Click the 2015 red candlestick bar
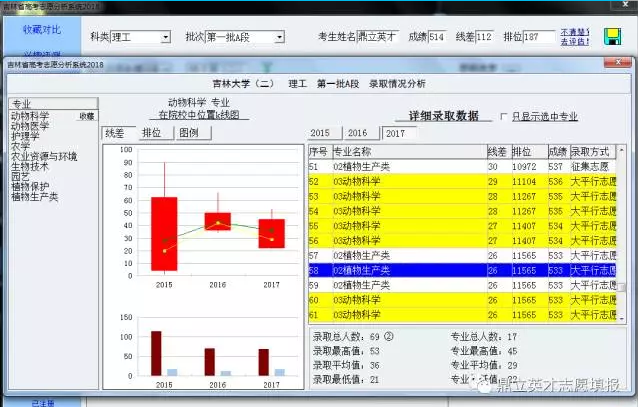The image size is (638, 407). pos(164,234)
